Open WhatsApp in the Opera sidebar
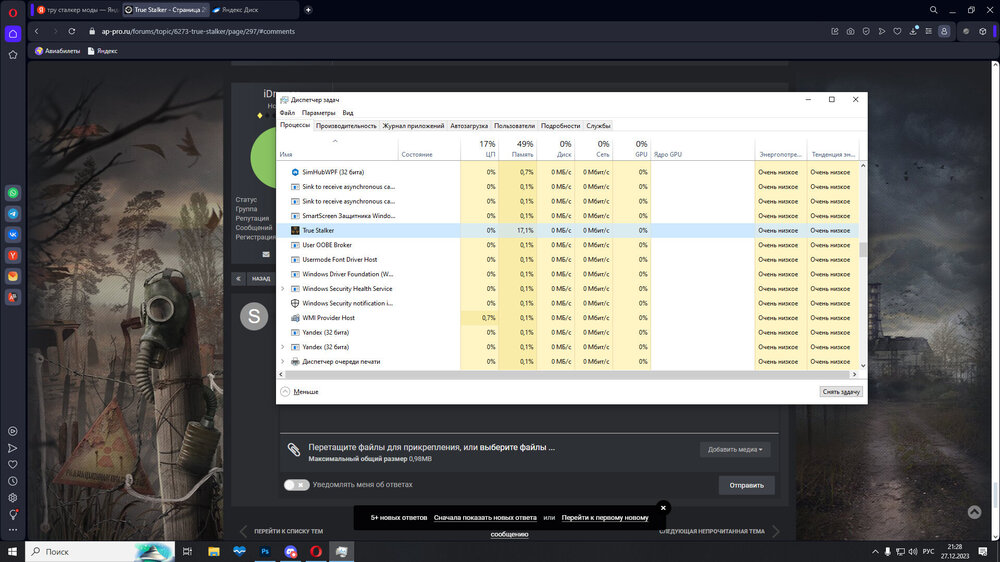This screenshot has height=562, width=1000. pyautogui.click(x=13, y=193)
